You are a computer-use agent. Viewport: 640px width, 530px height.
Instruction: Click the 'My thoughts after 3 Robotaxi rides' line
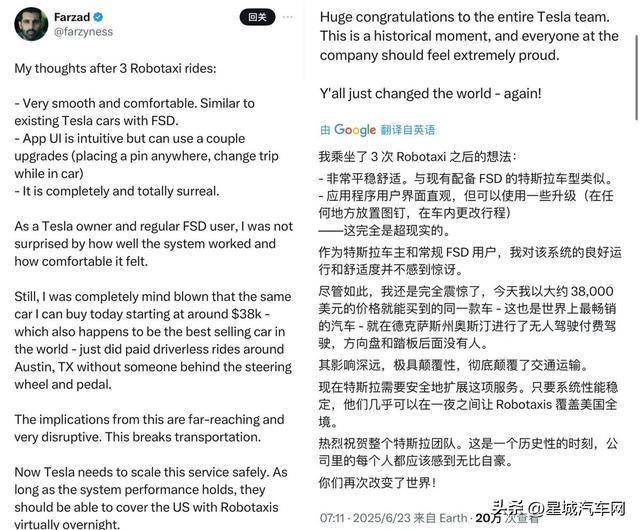pos(115,68)
